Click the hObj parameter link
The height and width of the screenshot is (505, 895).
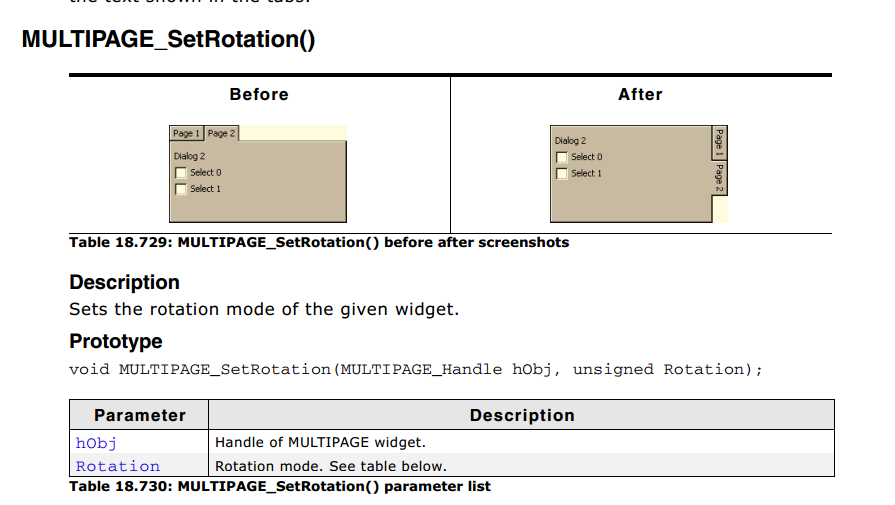click(x=96, y=443)
